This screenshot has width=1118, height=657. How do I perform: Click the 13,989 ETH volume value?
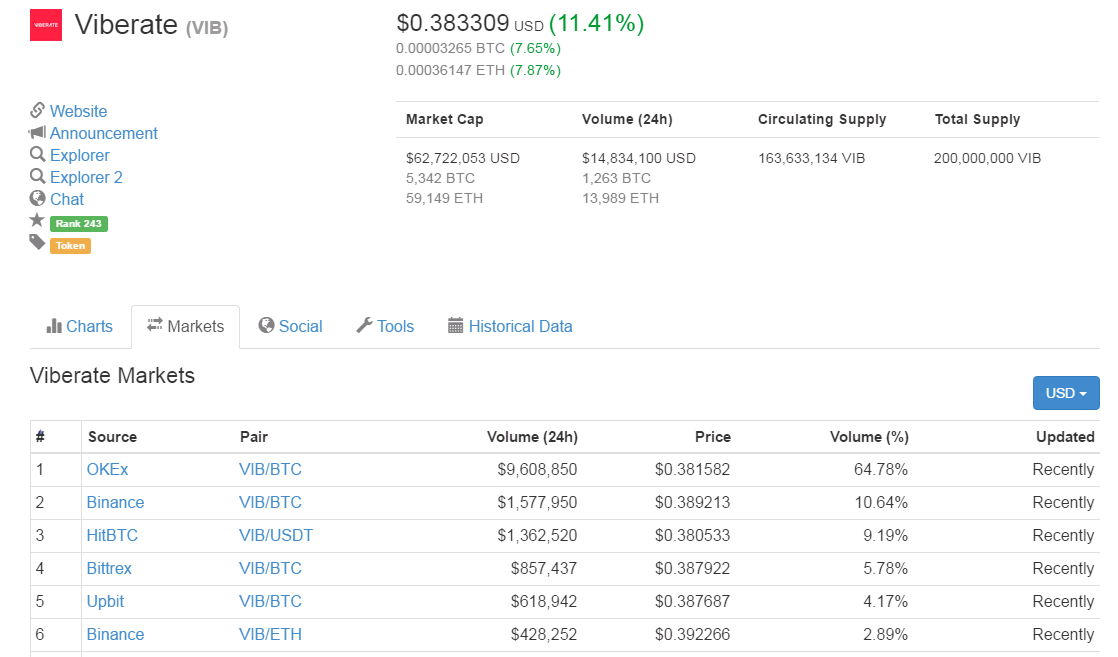click(x=620, y=198)
